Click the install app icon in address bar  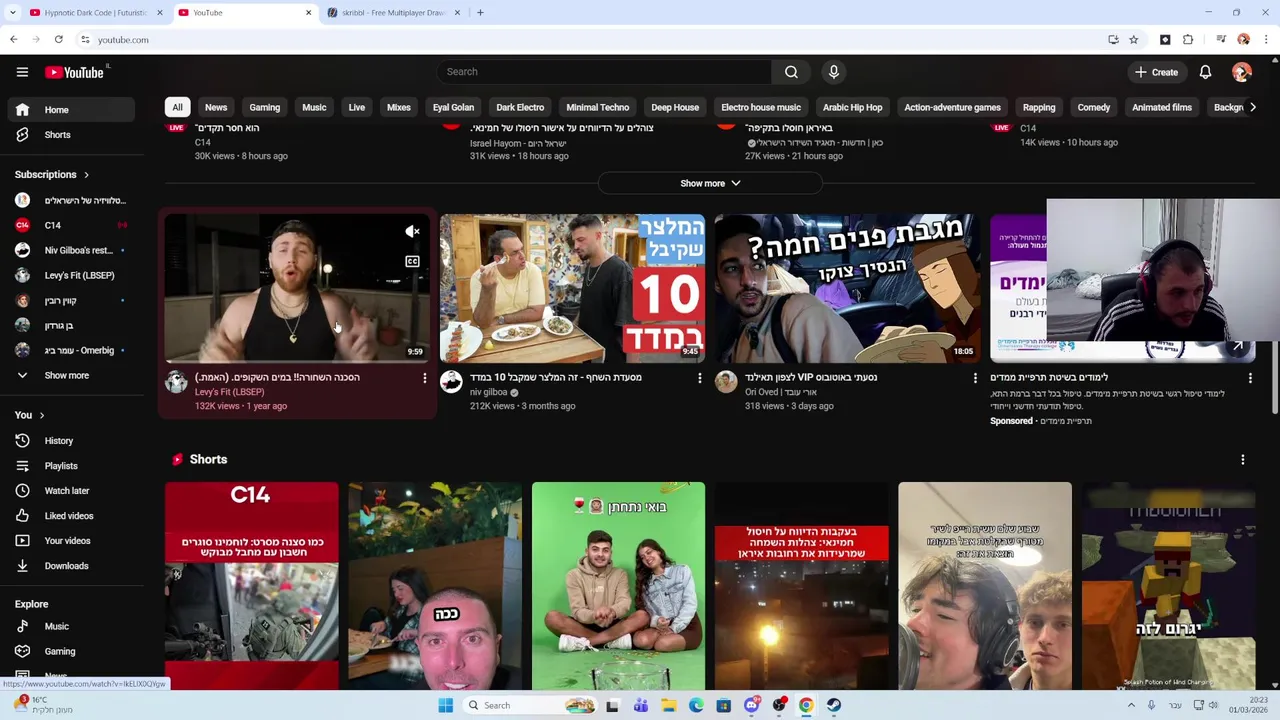1113,40
